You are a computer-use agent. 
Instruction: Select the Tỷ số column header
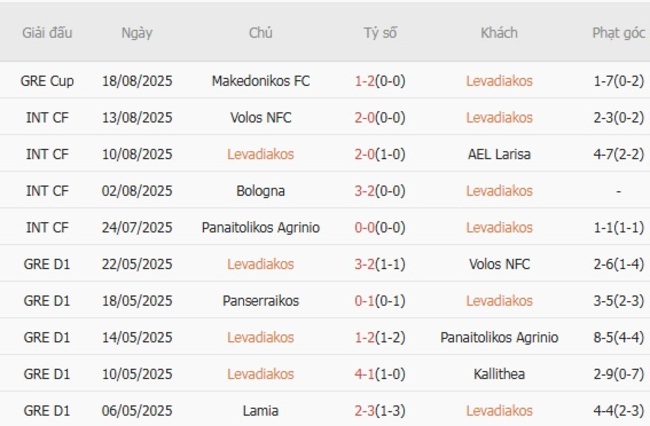point(380,33)
